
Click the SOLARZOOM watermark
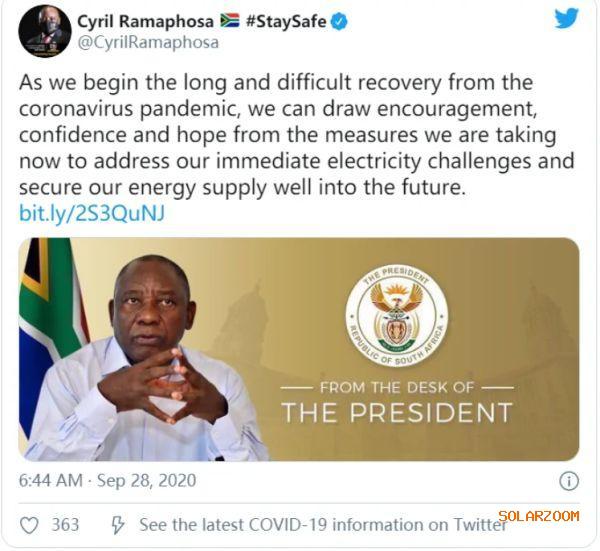[538, 516]
